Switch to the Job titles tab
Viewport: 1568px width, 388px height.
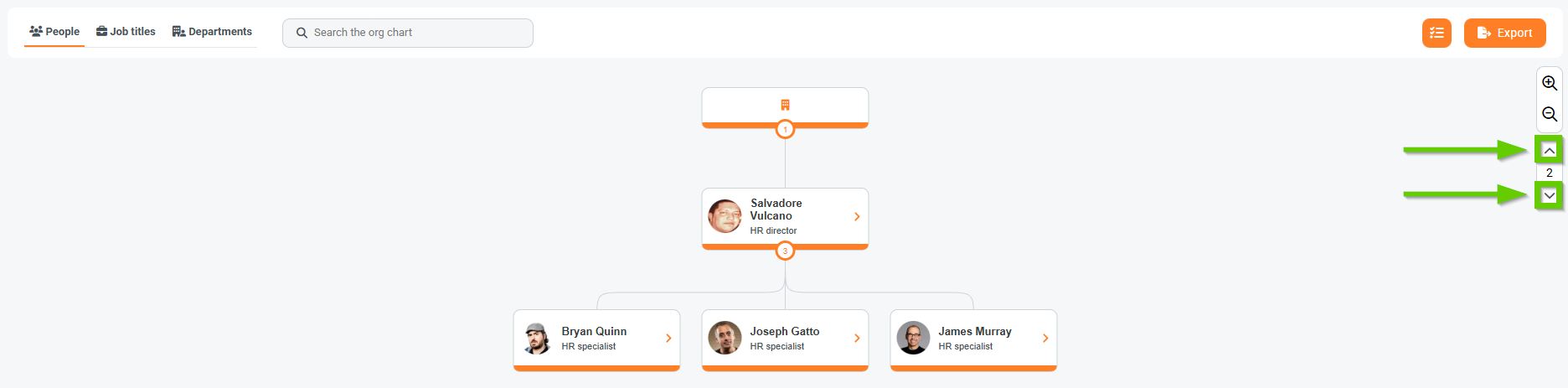coord(126,32)
